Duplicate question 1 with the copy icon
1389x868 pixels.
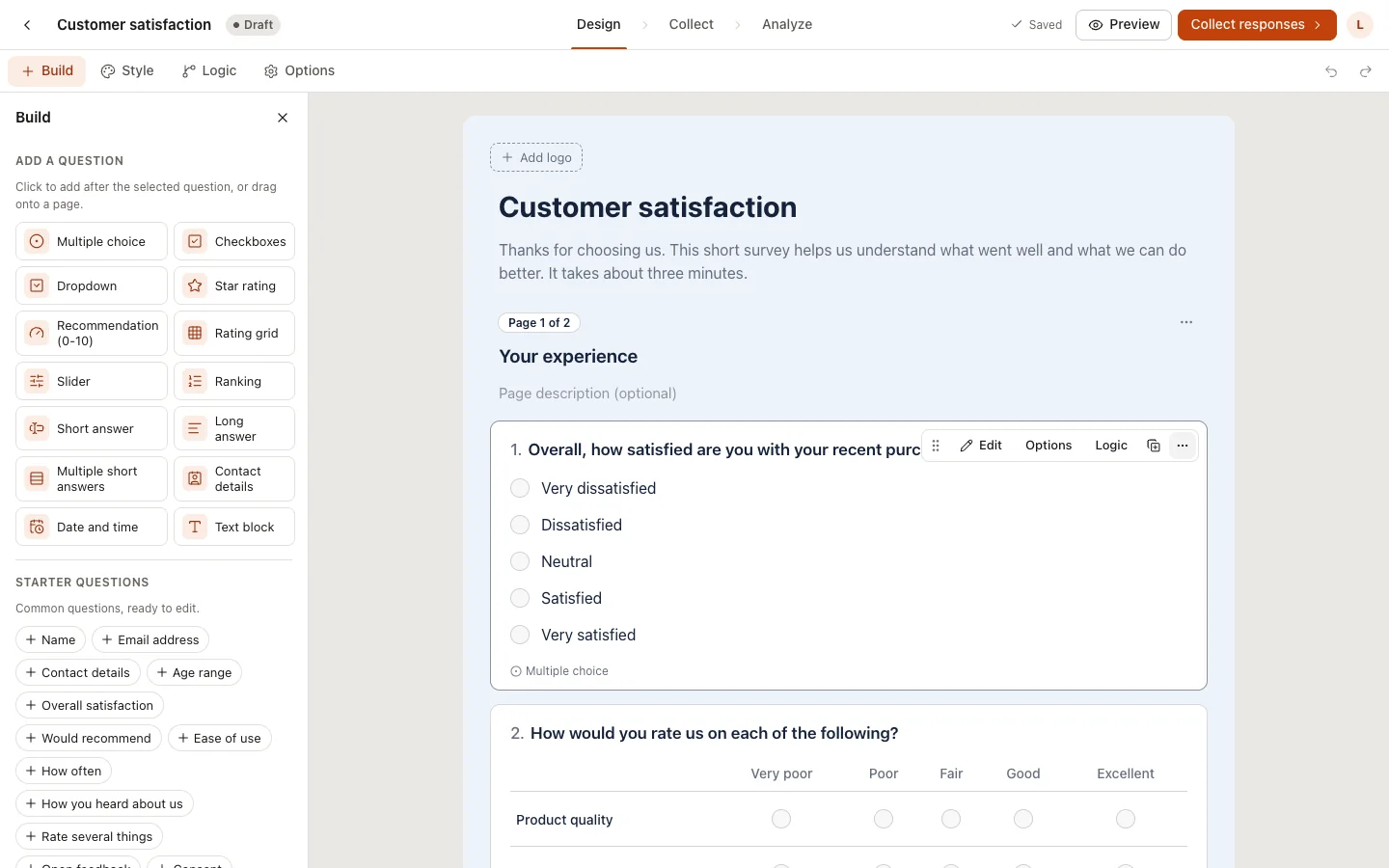(x=1153, y=446)
